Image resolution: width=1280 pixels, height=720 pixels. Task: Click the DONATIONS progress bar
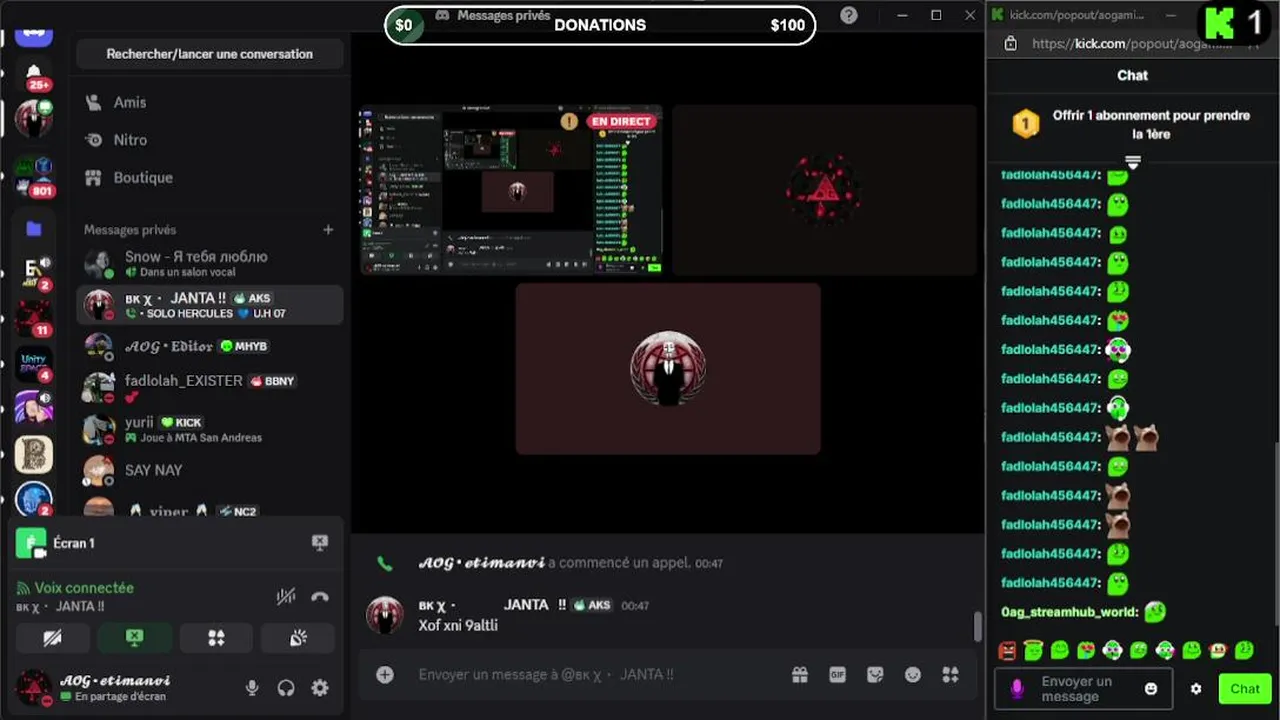click(600, 25)
